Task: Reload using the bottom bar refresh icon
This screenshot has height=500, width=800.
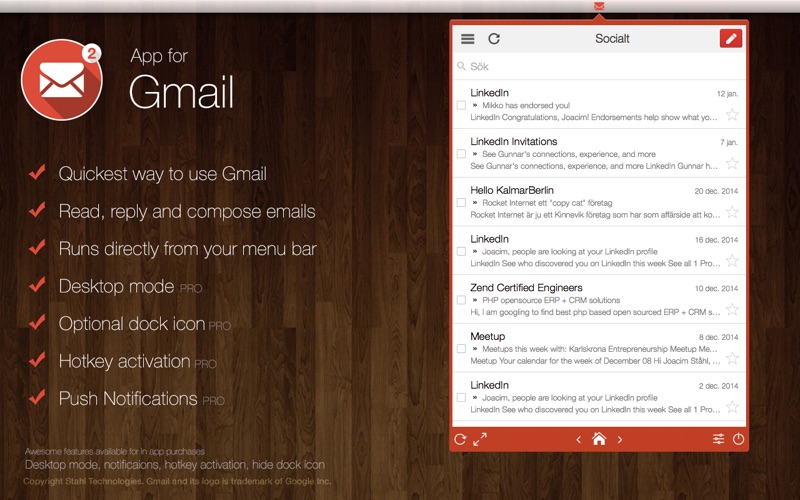Action: pos(460,439)
